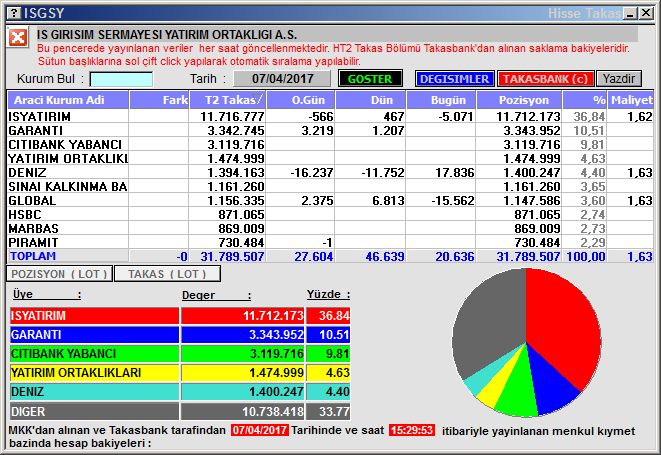Sort by Bugün column header
This screenshot has width=661, height=455.
click(x=441, y=100)
